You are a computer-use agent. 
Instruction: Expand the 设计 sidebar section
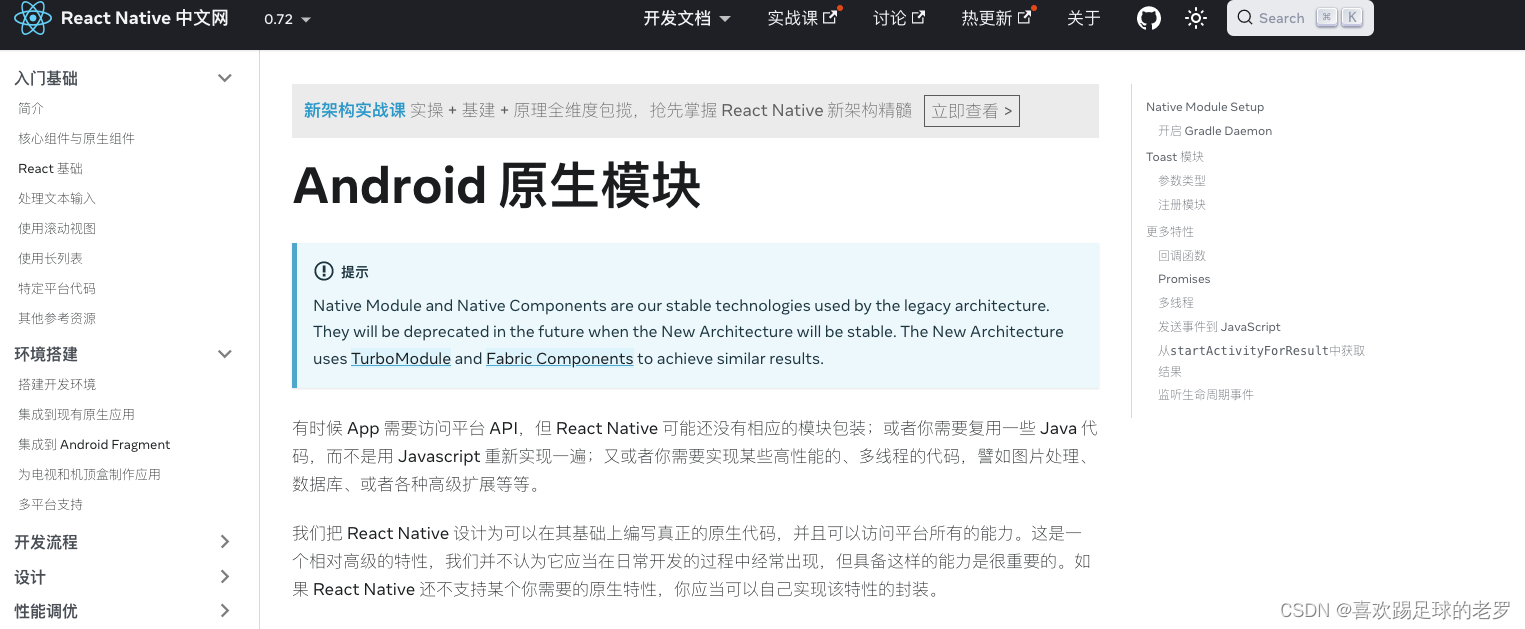(x=124, y=577)
